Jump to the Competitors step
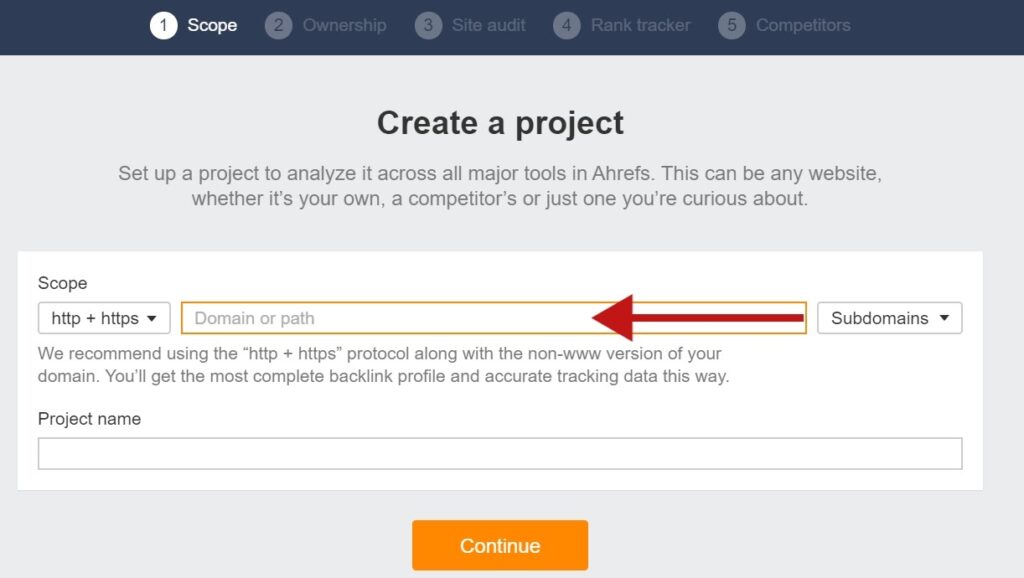This screenshot has height=578, width=1024. click(x=803, y=25)
